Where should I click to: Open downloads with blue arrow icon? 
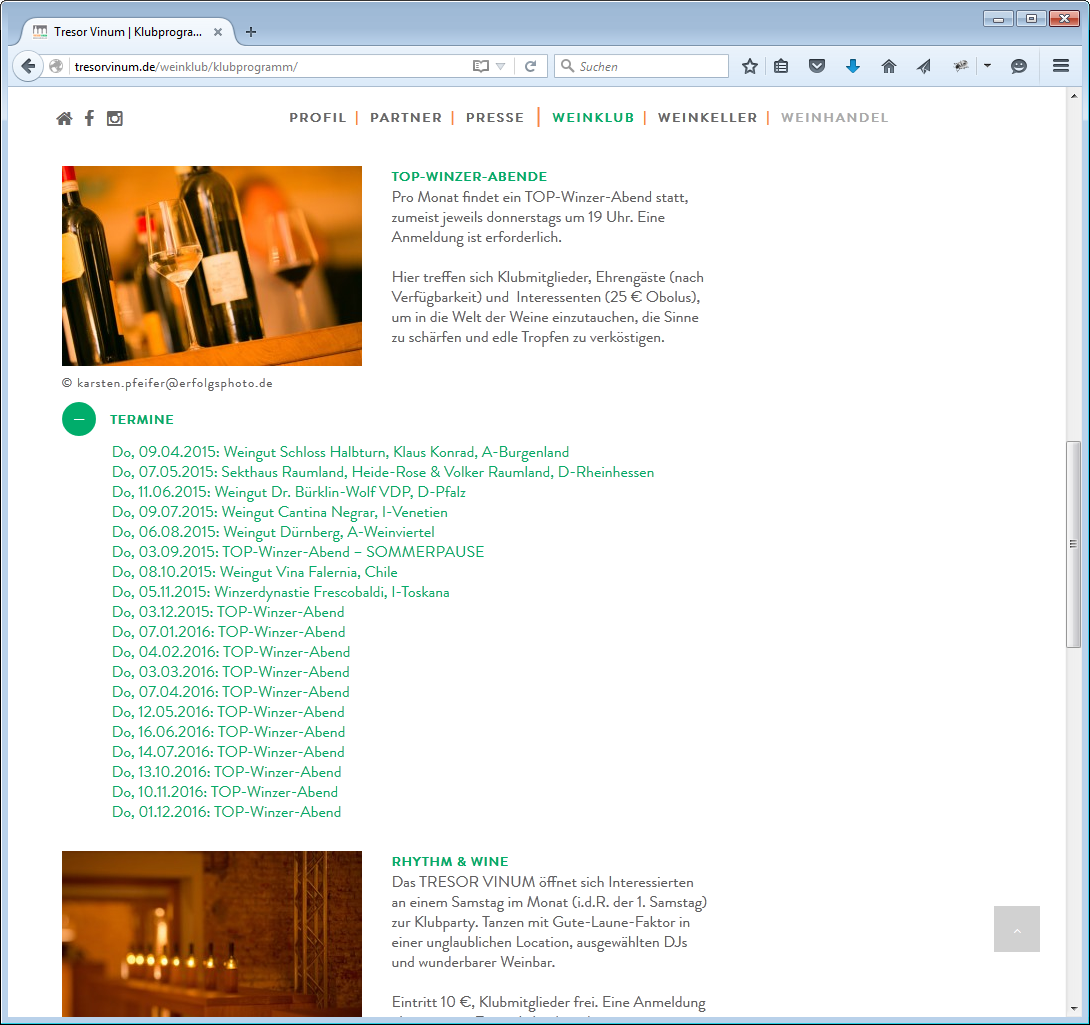[x=853, y=66]
